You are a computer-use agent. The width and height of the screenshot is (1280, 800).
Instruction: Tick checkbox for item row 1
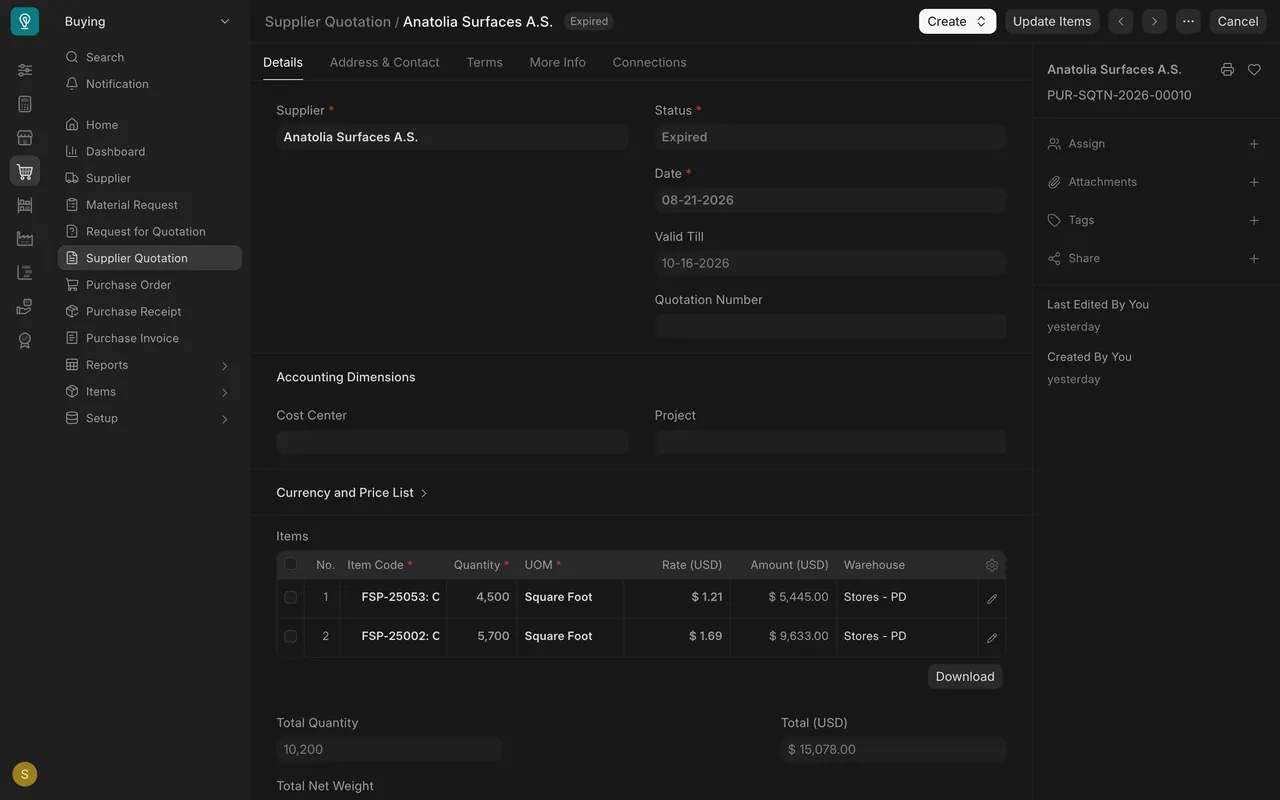click(291, 597)
